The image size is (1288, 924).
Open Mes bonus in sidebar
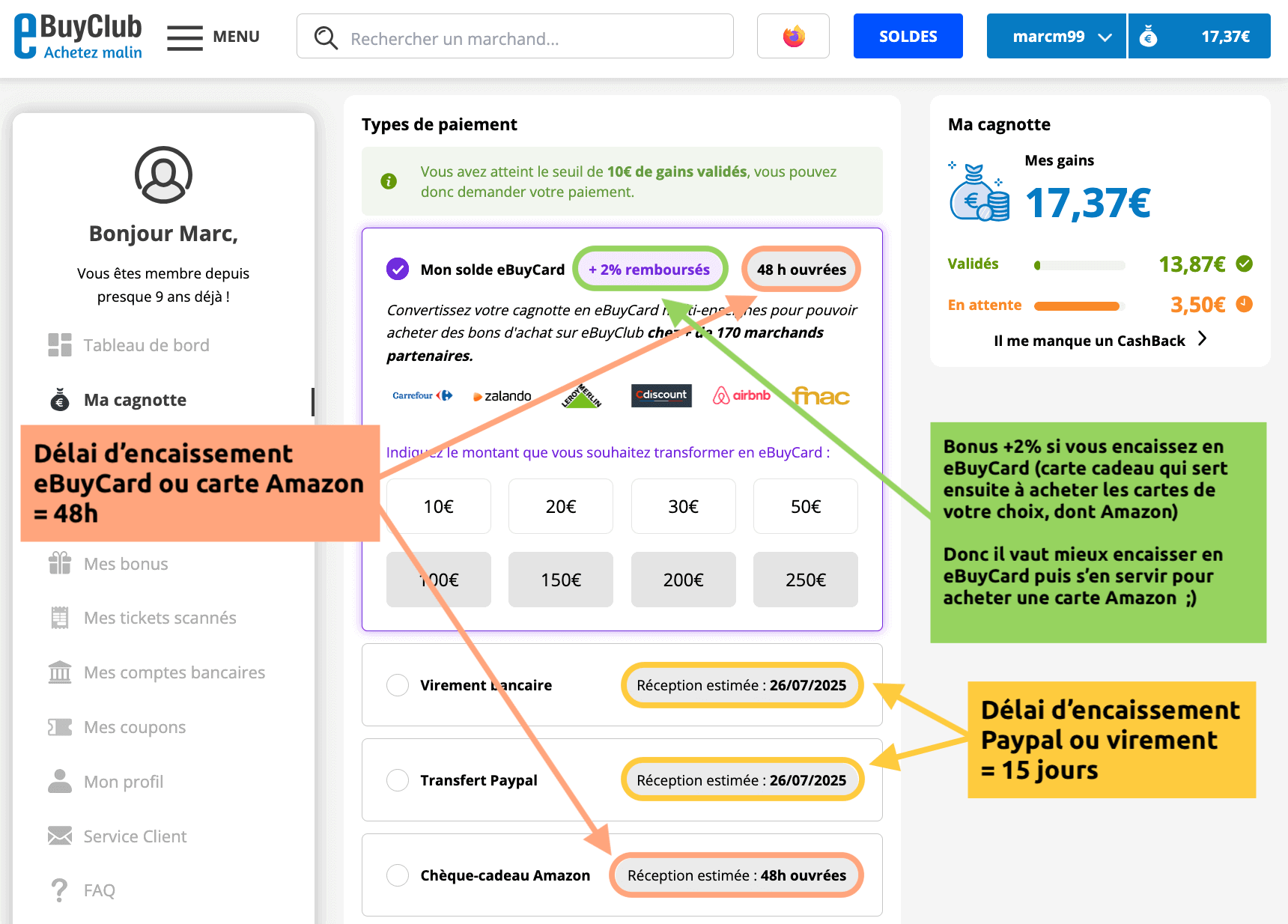[126, 564]
